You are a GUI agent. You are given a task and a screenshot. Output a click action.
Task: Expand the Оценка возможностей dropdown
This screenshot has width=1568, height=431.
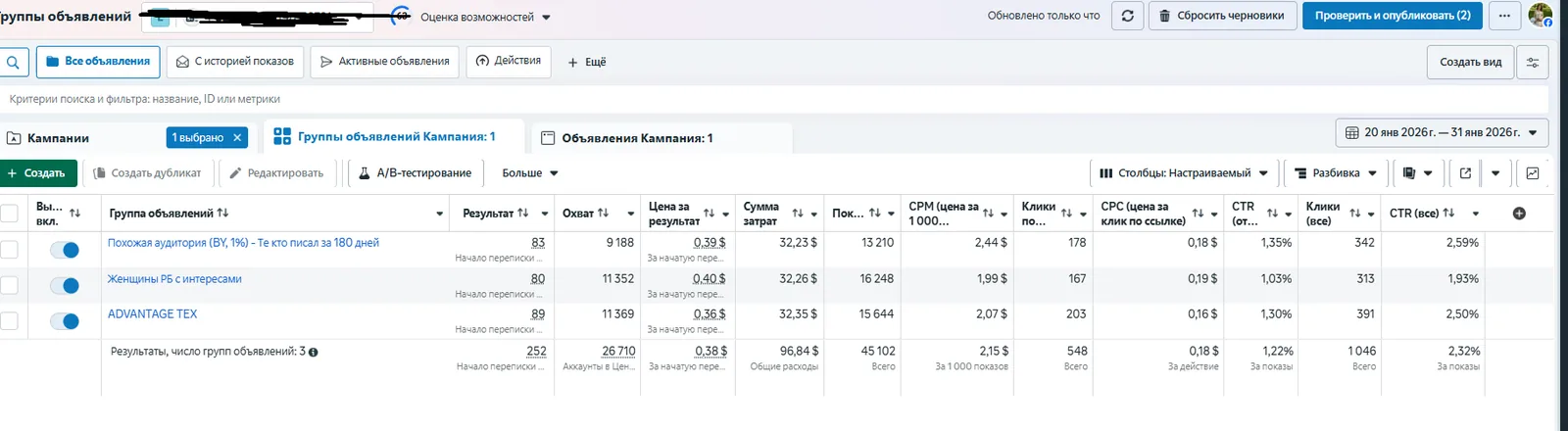pos(546,18)
